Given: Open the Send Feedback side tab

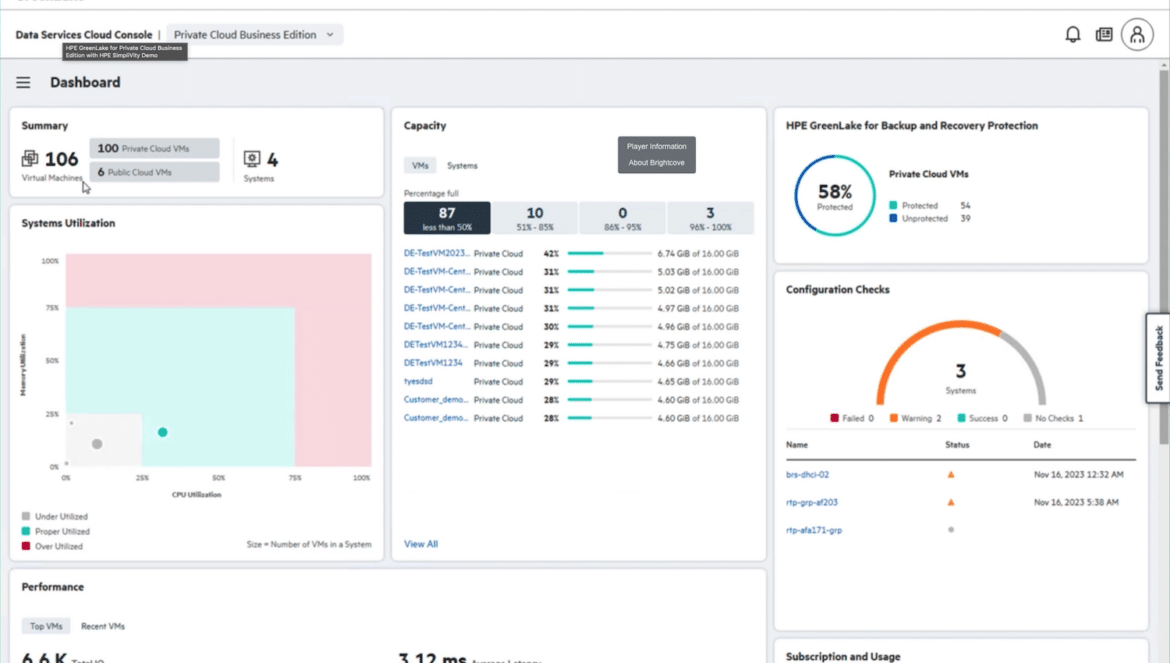Looking at the screenshot, I should pos(1158,358).
